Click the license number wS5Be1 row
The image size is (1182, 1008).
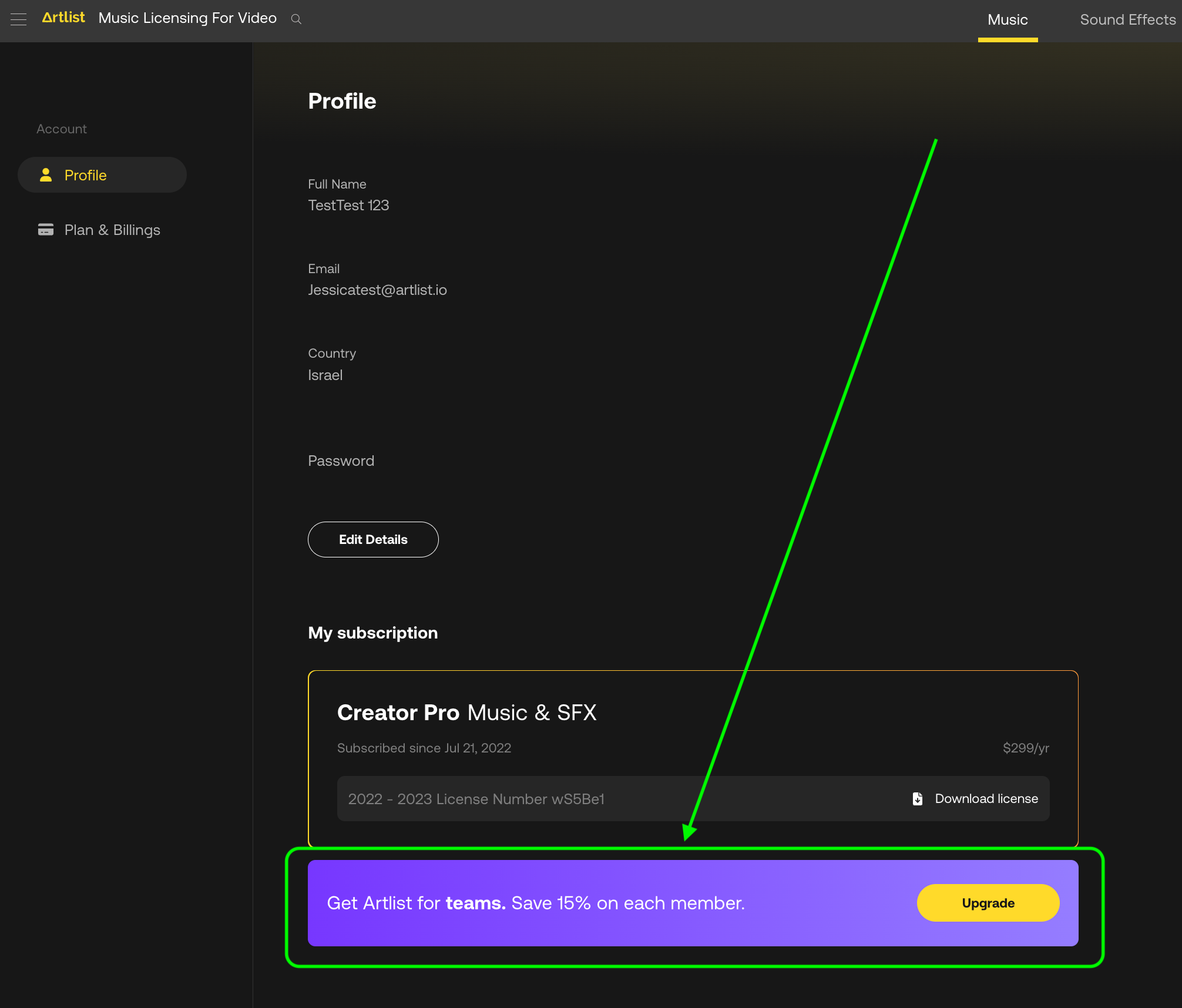tap(476, 799)
